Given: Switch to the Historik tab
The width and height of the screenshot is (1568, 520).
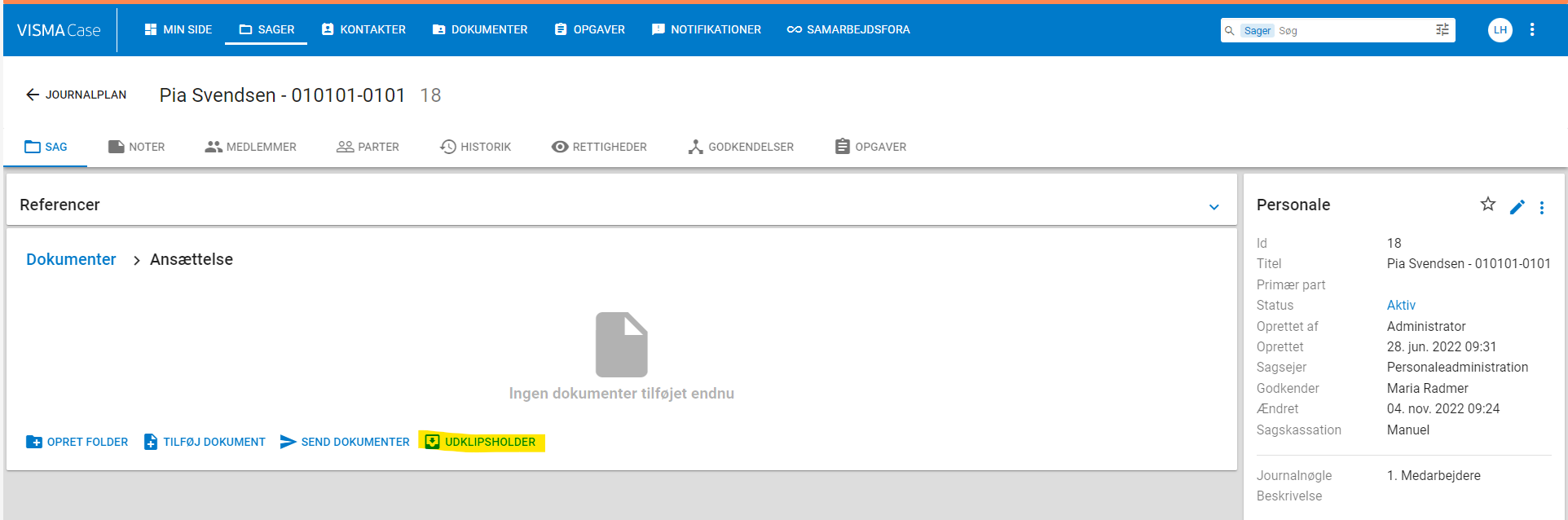Looking at the screenshot, I should point(476,147).
